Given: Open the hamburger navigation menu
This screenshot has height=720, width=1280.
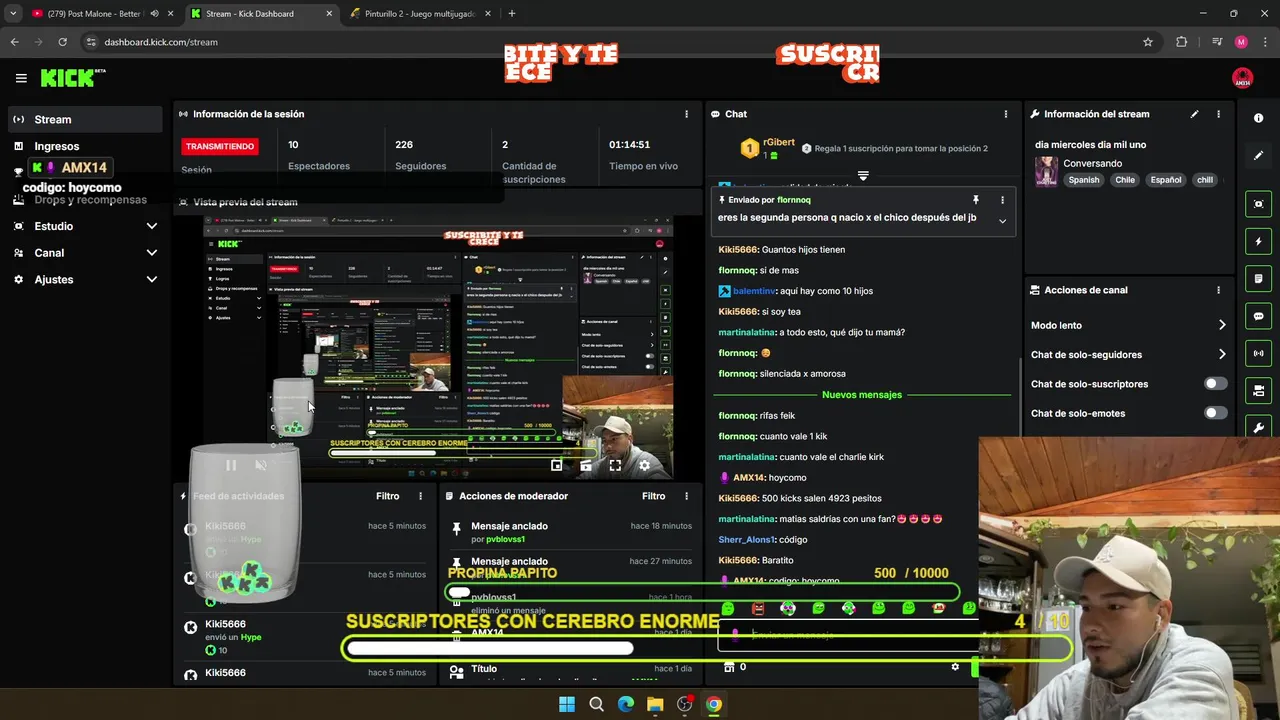Looking at the screenshot, I should (21, 78).
